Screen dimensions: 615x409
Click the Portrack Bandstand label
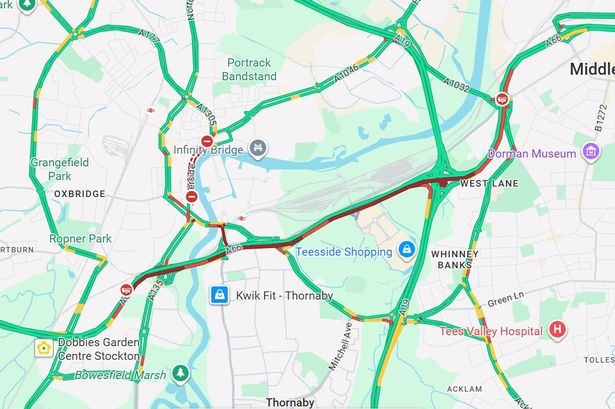click(x=249, y=69)
